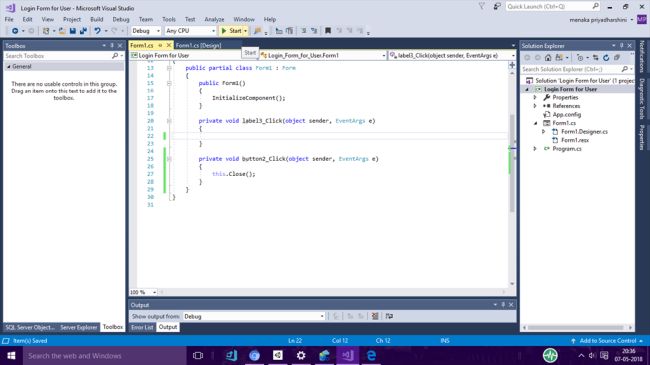Screen dimensions: 650x365
Task: Click the Save All toolbar icon
Action: (83, 31)
